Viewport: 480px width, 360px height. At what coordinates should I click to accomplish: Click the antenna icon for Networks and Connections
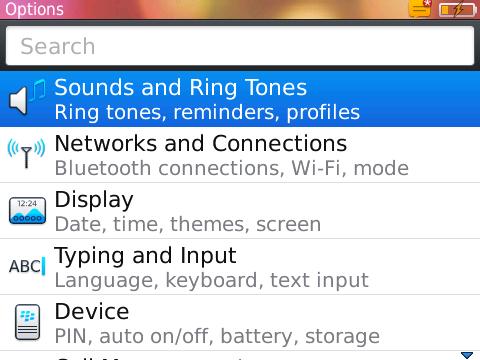click(26, 153)
